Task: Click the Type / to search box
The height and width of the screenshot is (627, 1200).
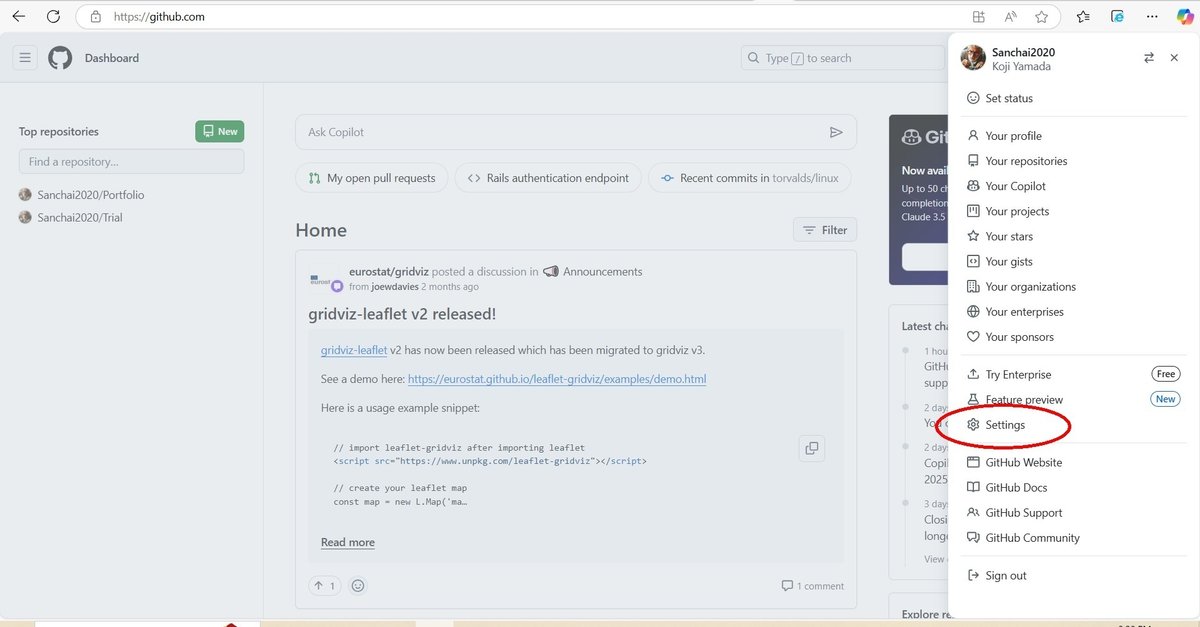Action: tap(842, 58)
